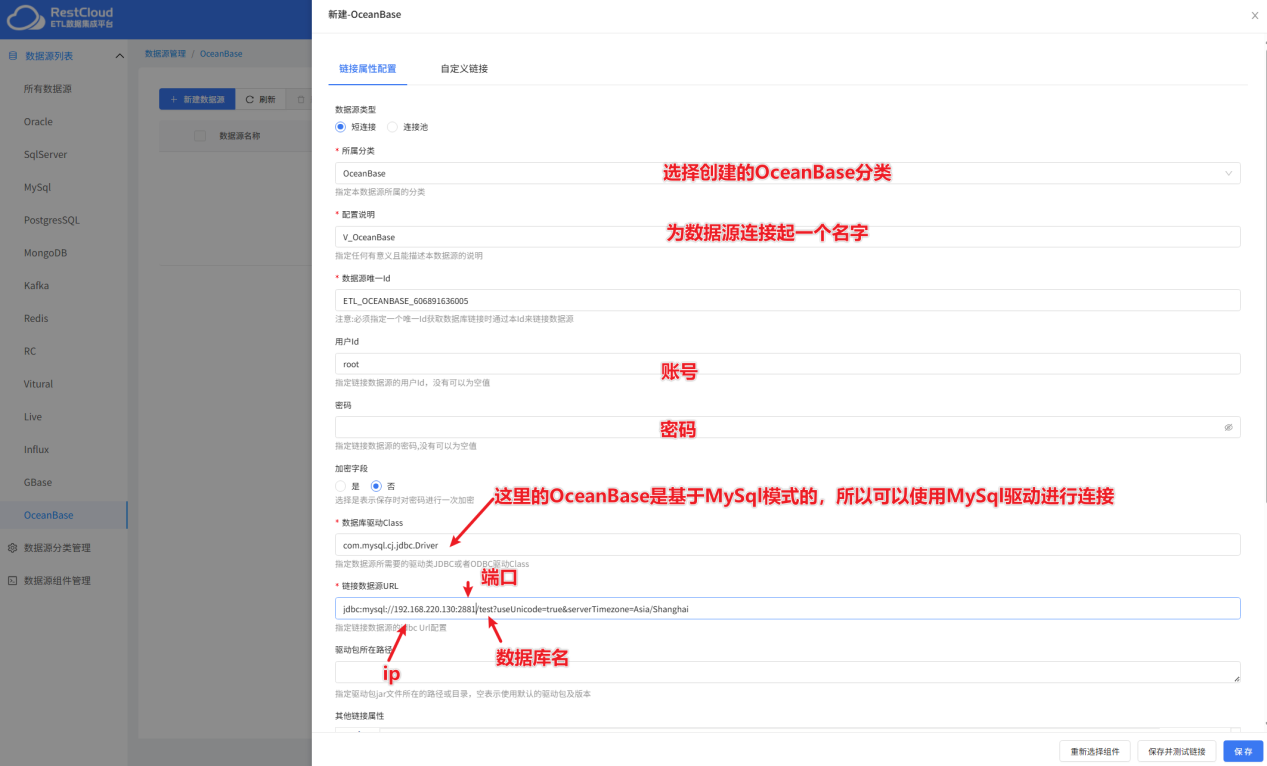The image size is (1267, 766).
Task: Click the RestCloud logo icon
Action: (26, 18)
